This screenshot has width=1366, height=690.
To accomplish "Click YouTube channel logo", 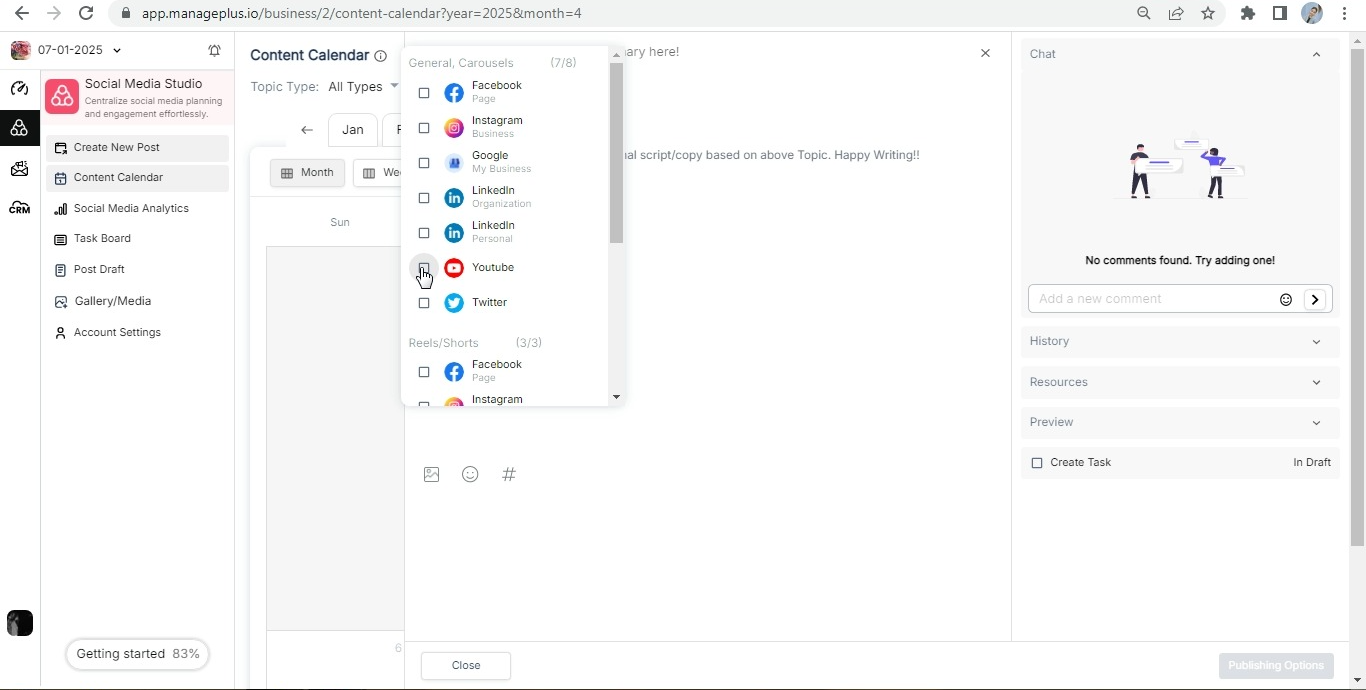I will 454,268.
